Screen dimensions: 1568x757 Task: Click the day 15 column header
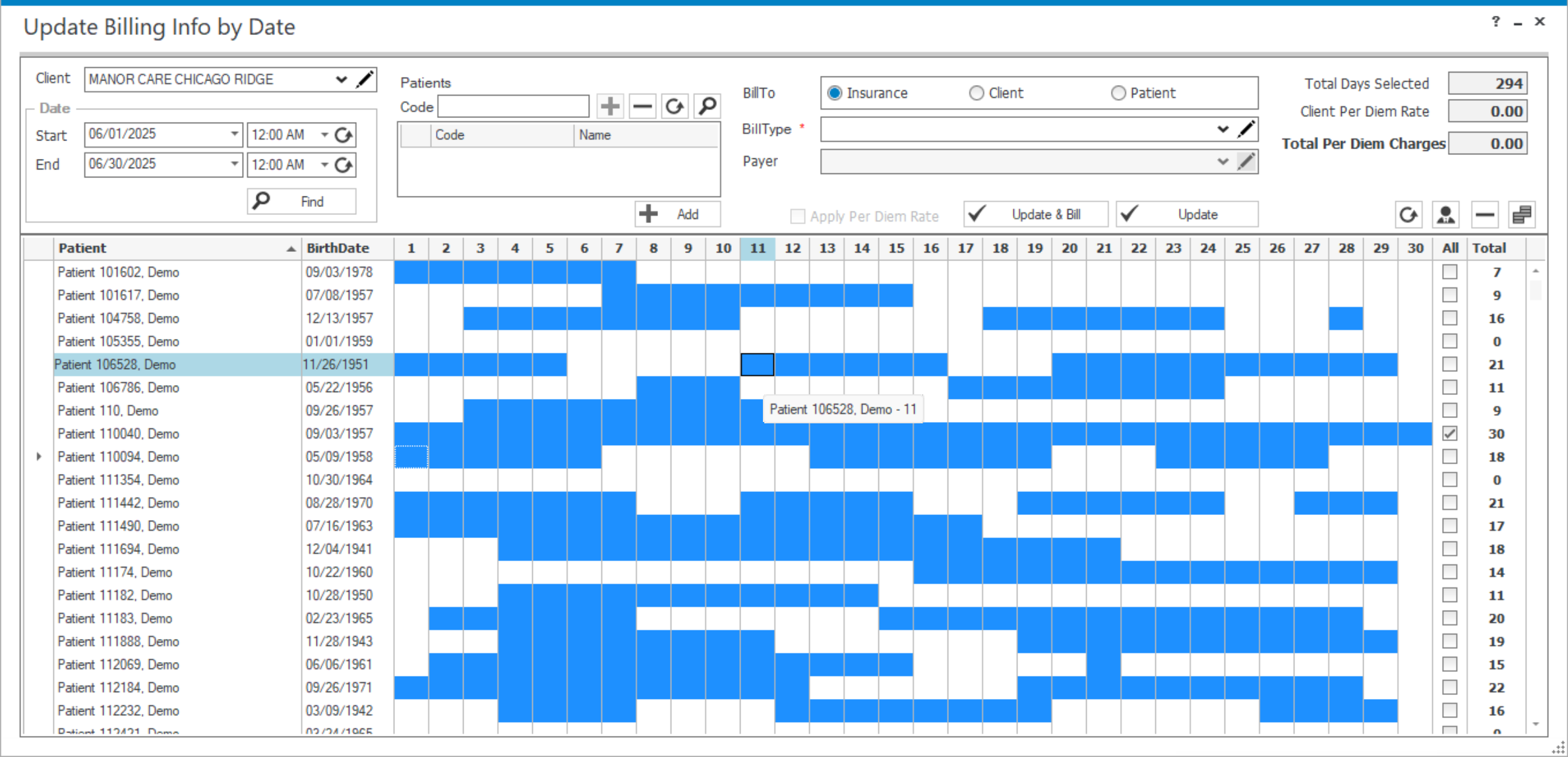[x=896, y=249]
